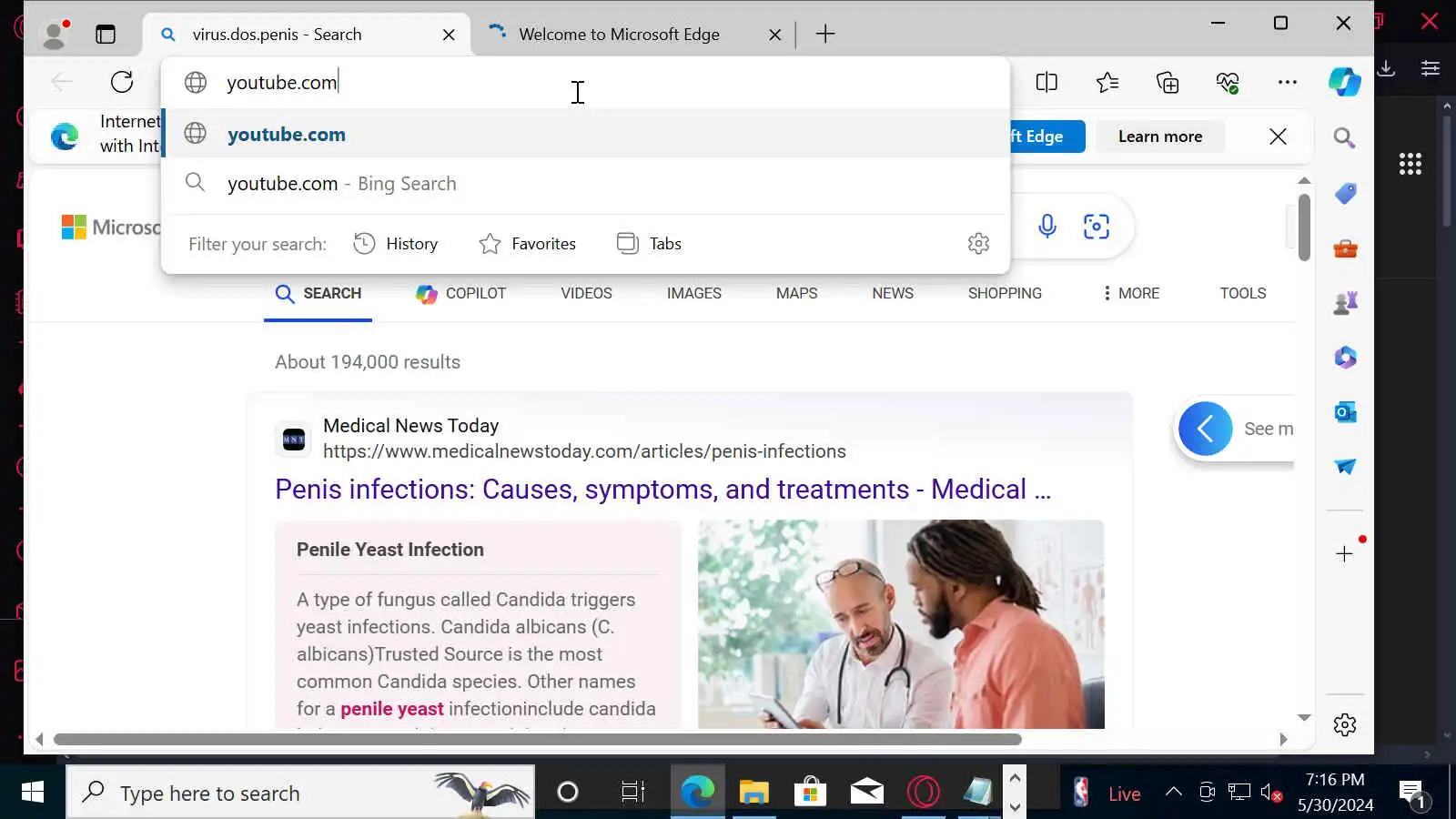The height and width of the screenshot is (819, 1456).
Task: Open Microsoft Store from taskbar
Action: click(x=810, y=793)
